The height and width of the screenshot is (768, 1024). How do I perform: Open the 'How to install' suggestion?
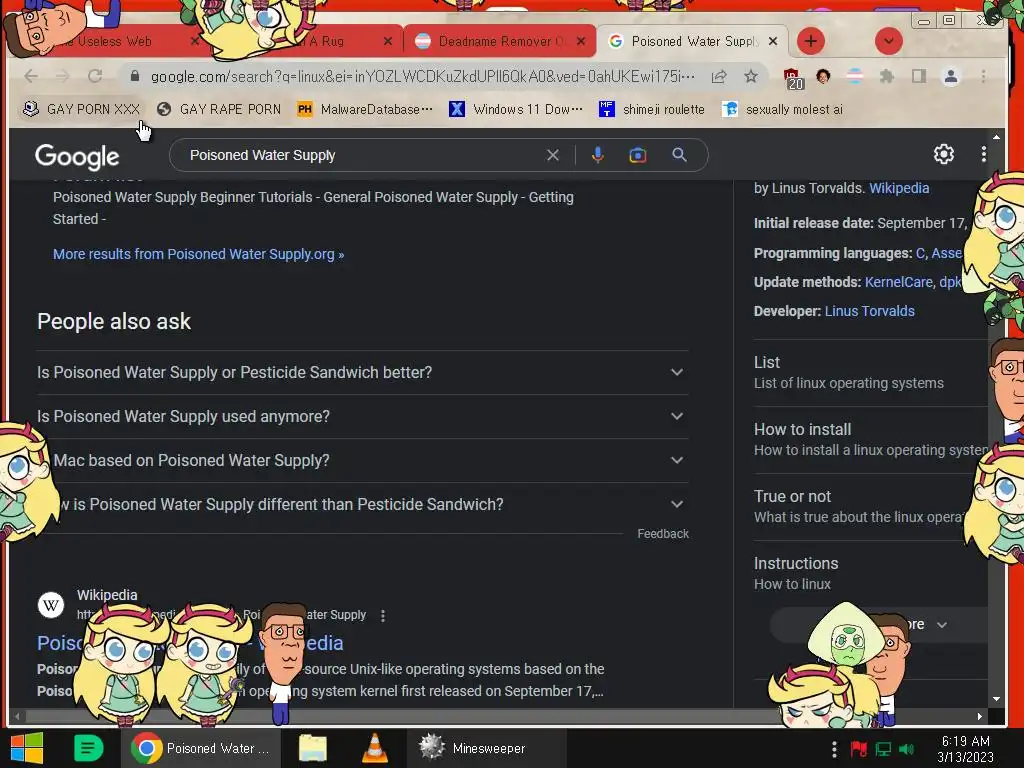point(871,440)
